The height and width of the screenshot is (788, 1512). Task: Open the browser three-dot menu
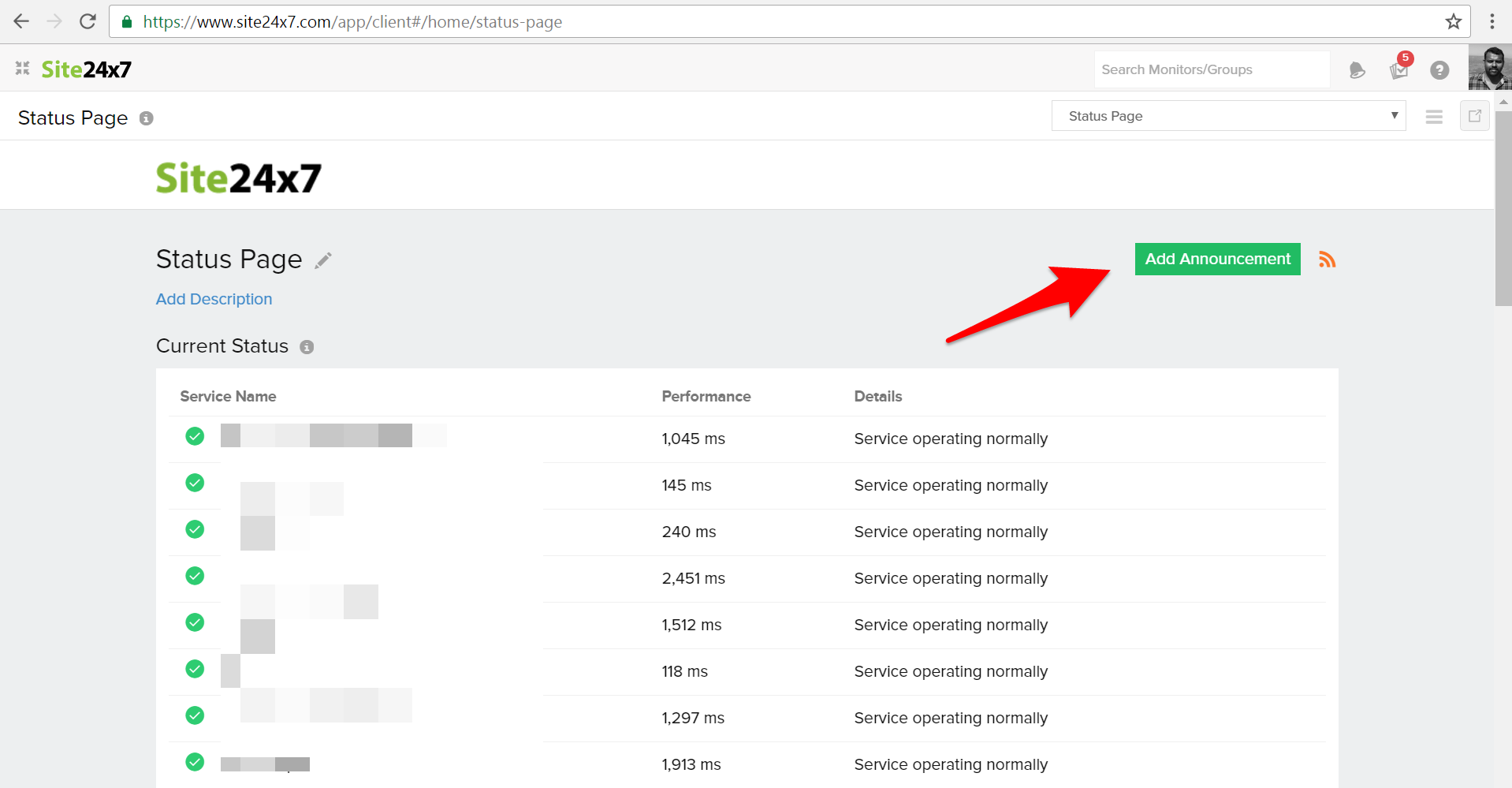point(1492,21)
